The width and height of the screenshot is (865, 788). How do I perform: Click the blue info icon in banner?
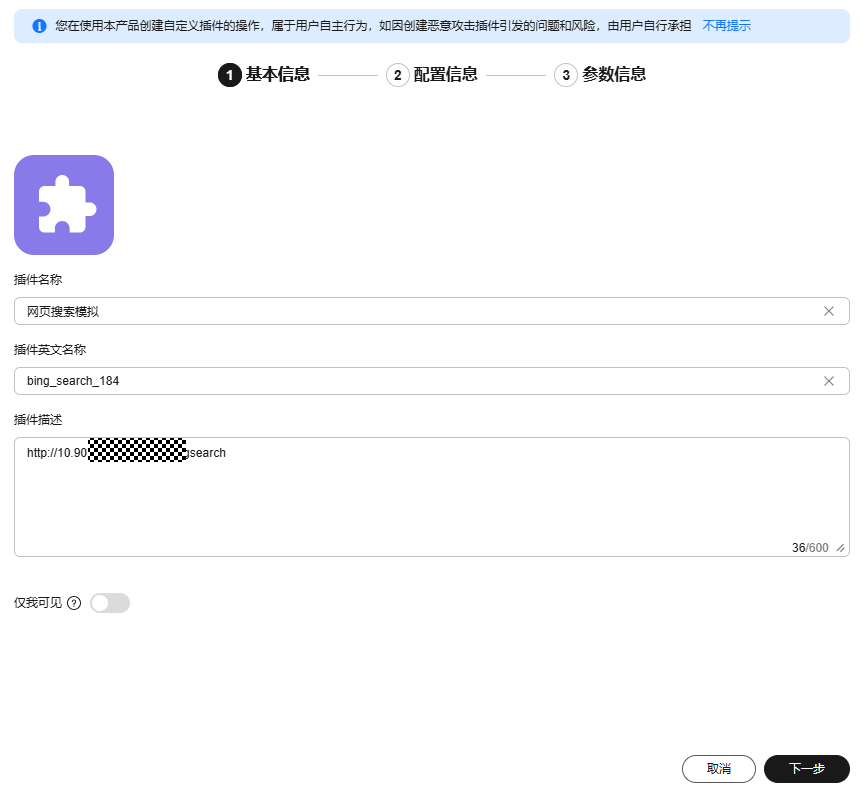pyautogui.click(x=39, y=26)
